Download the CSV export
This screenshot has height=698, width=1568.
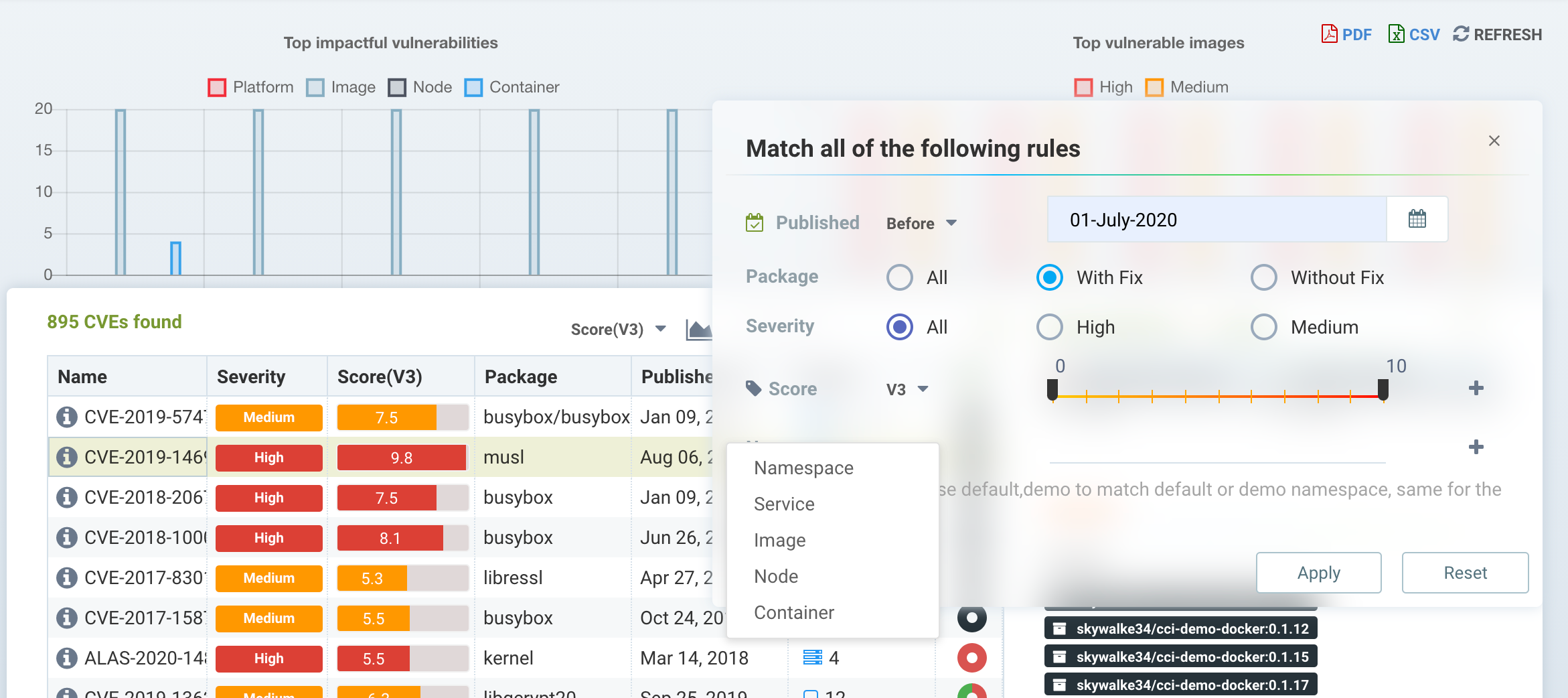click(1397, 34)
